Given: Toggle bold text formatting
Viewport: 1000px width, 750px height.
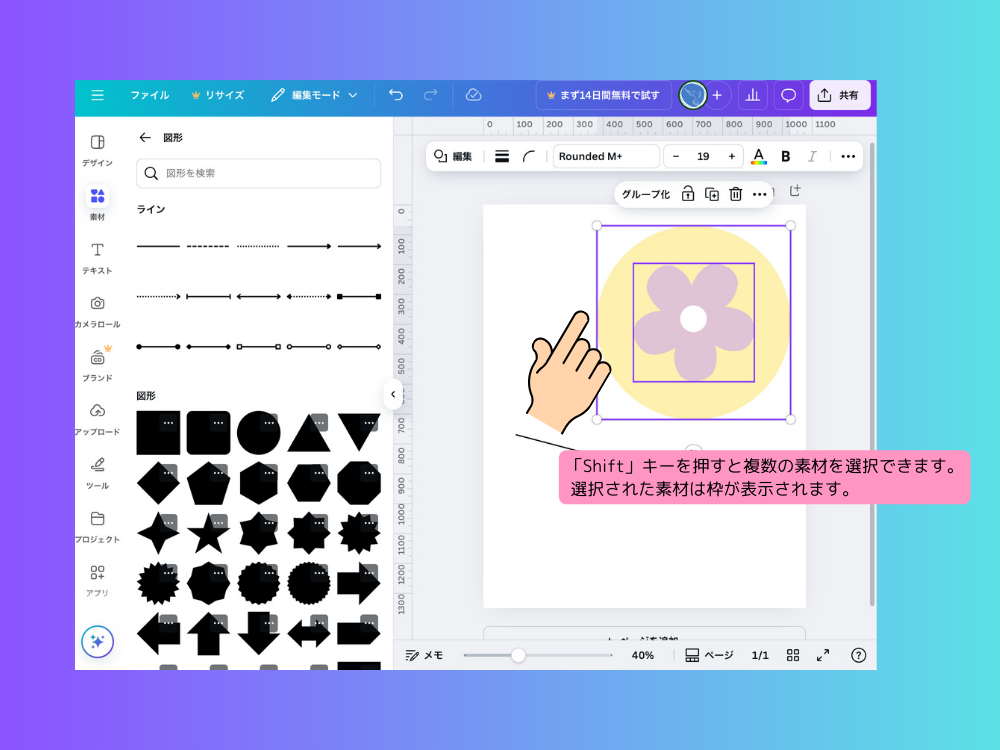Looking at the screenshot, I should (785, 156).
